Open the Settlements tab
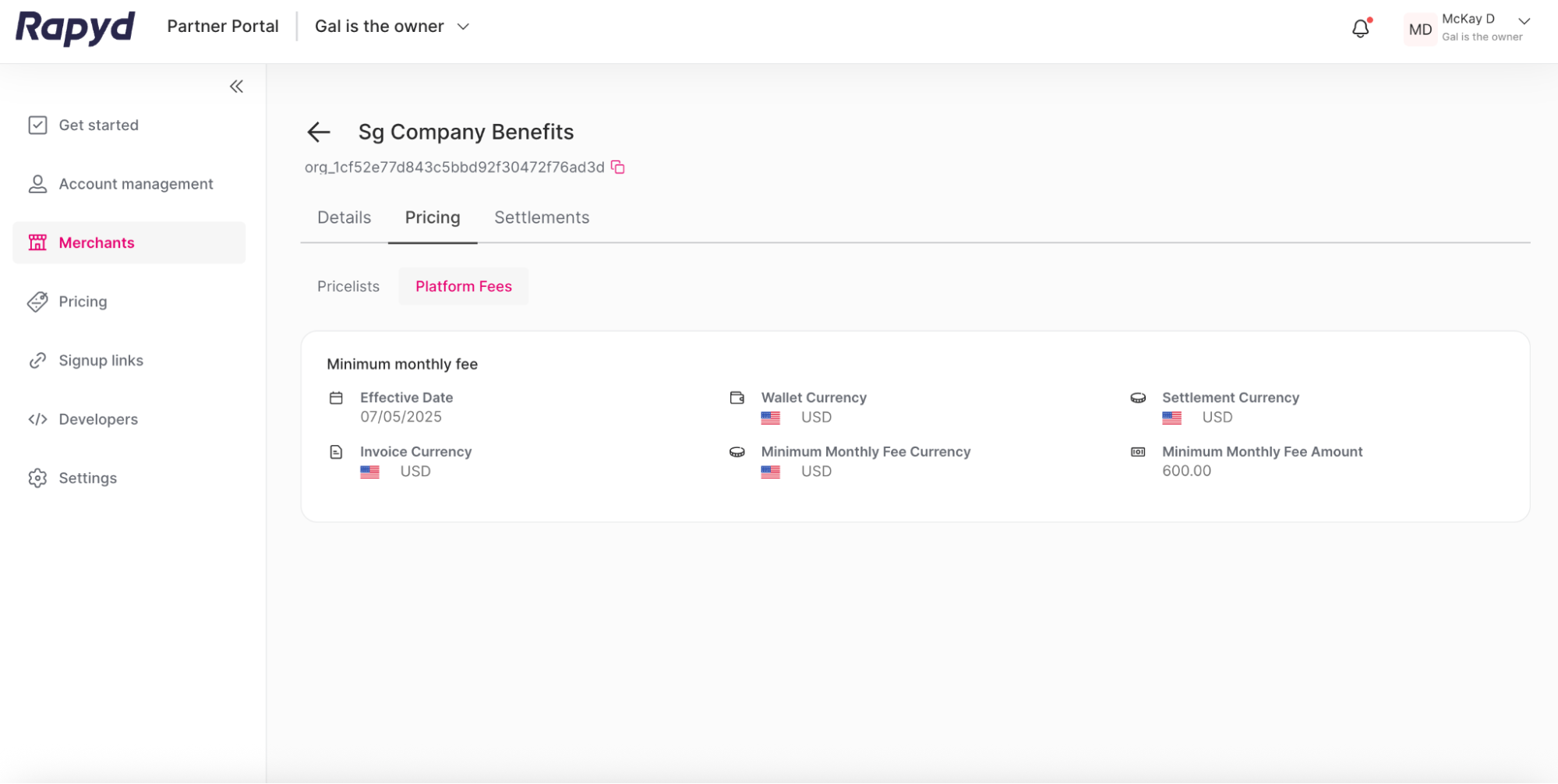 [541, 217]
